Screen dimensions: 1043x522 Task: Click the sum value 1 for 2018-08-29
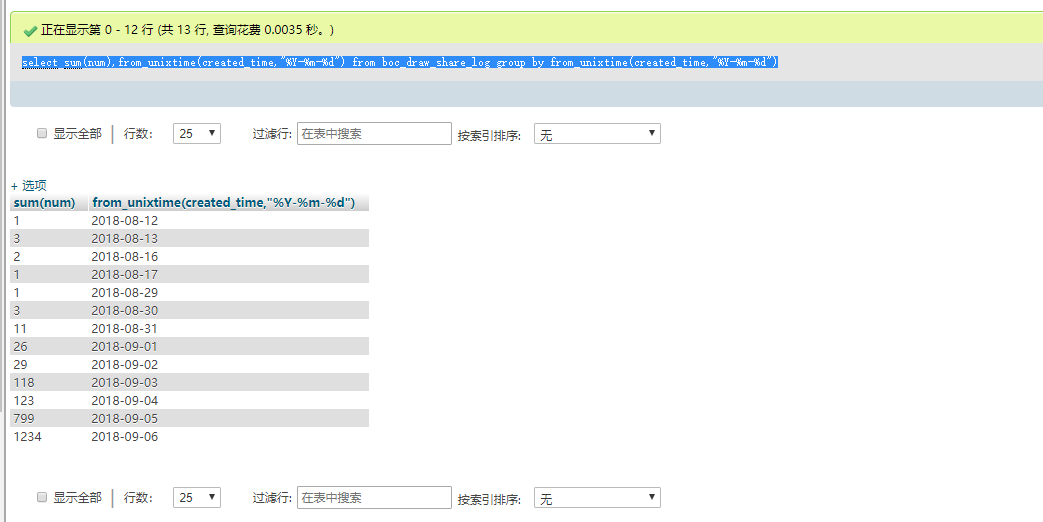point(17,292)
